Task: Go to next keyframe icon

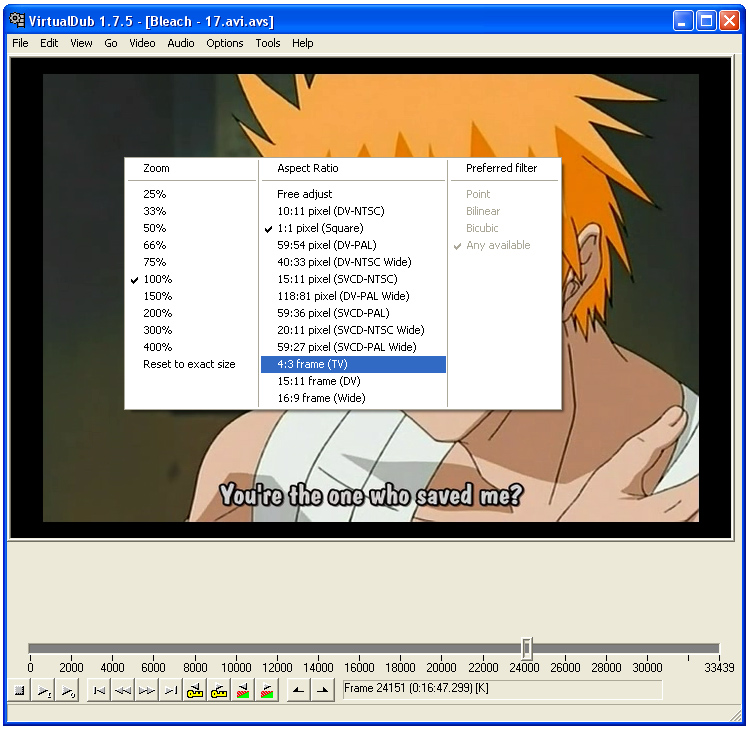Action: [x=219, y=690]
